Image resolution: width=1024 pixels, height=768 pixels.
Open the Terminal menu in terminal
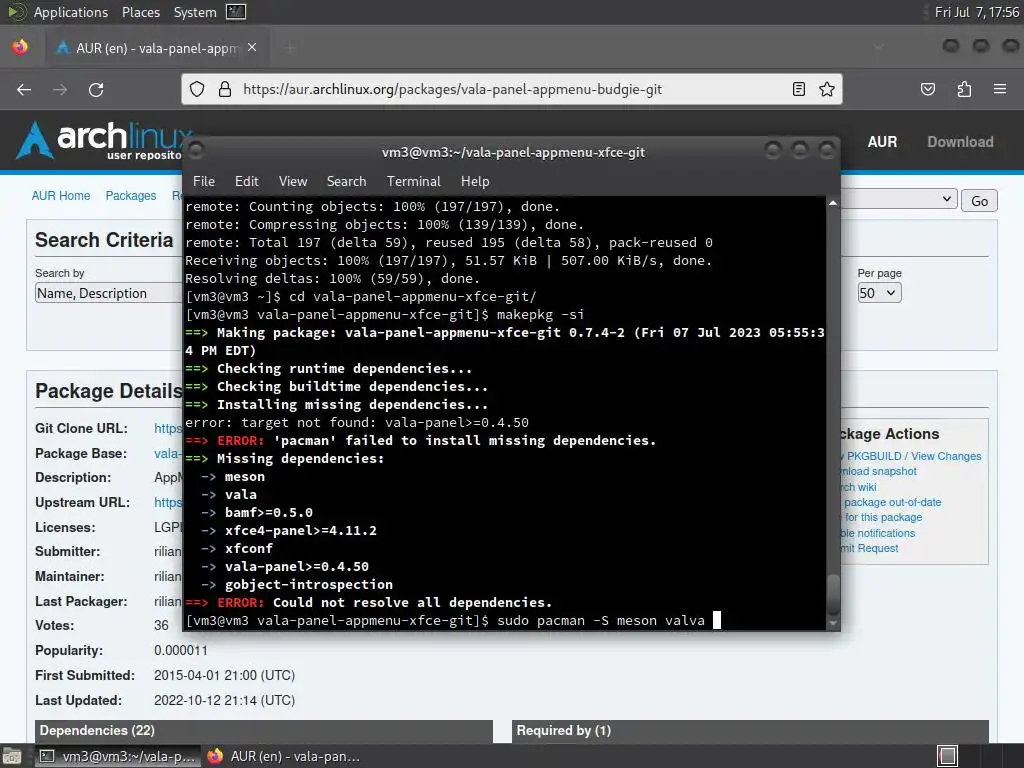[x=413, y=182]
